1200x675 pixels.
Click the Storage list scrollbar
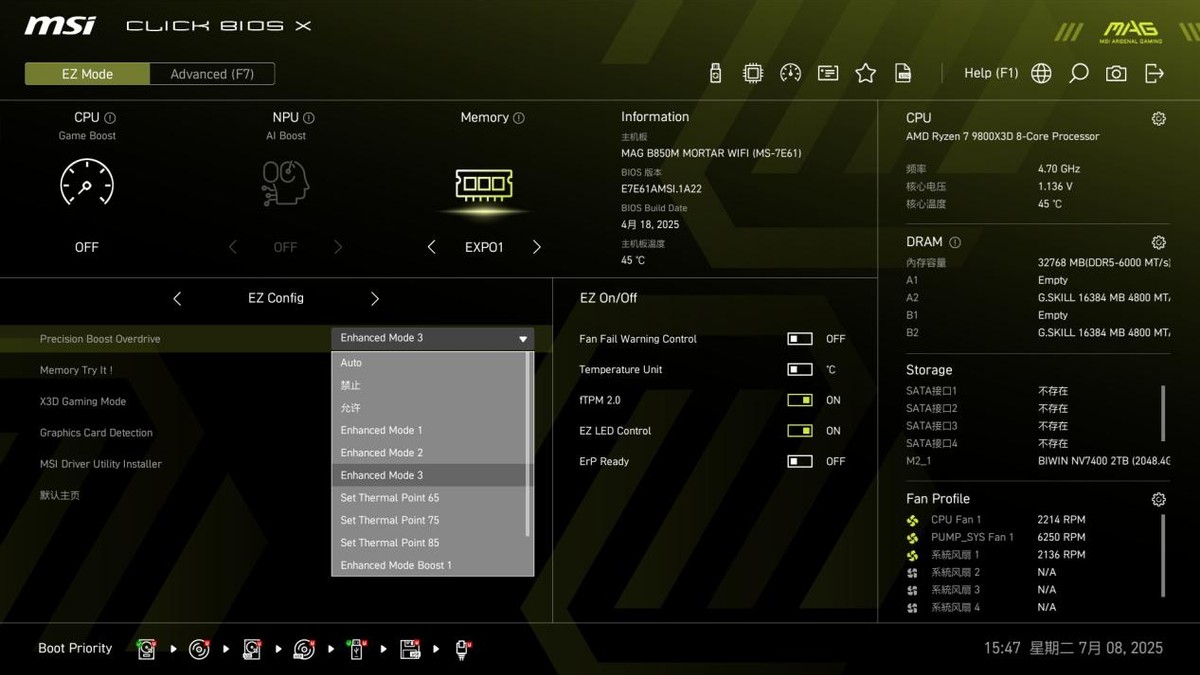click(x=1163, y=412)
